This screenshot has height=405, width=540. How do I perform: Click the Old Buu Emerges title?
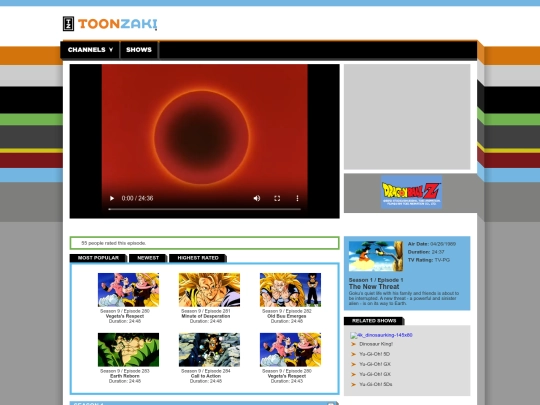(x=287, y=316)
